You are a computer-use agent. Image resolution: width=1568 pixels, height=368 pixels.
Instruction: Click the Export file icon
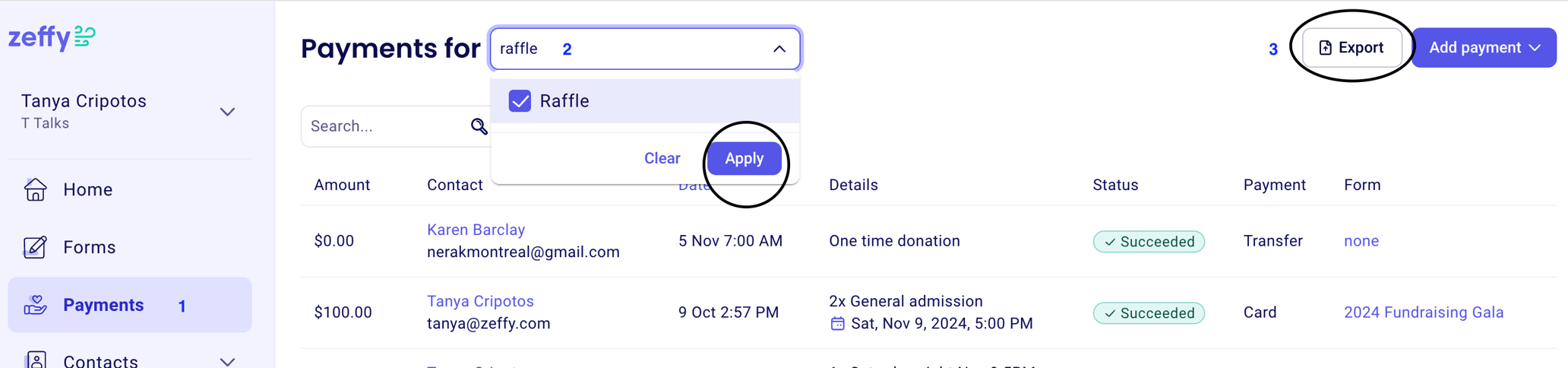tap(1325, 48)
